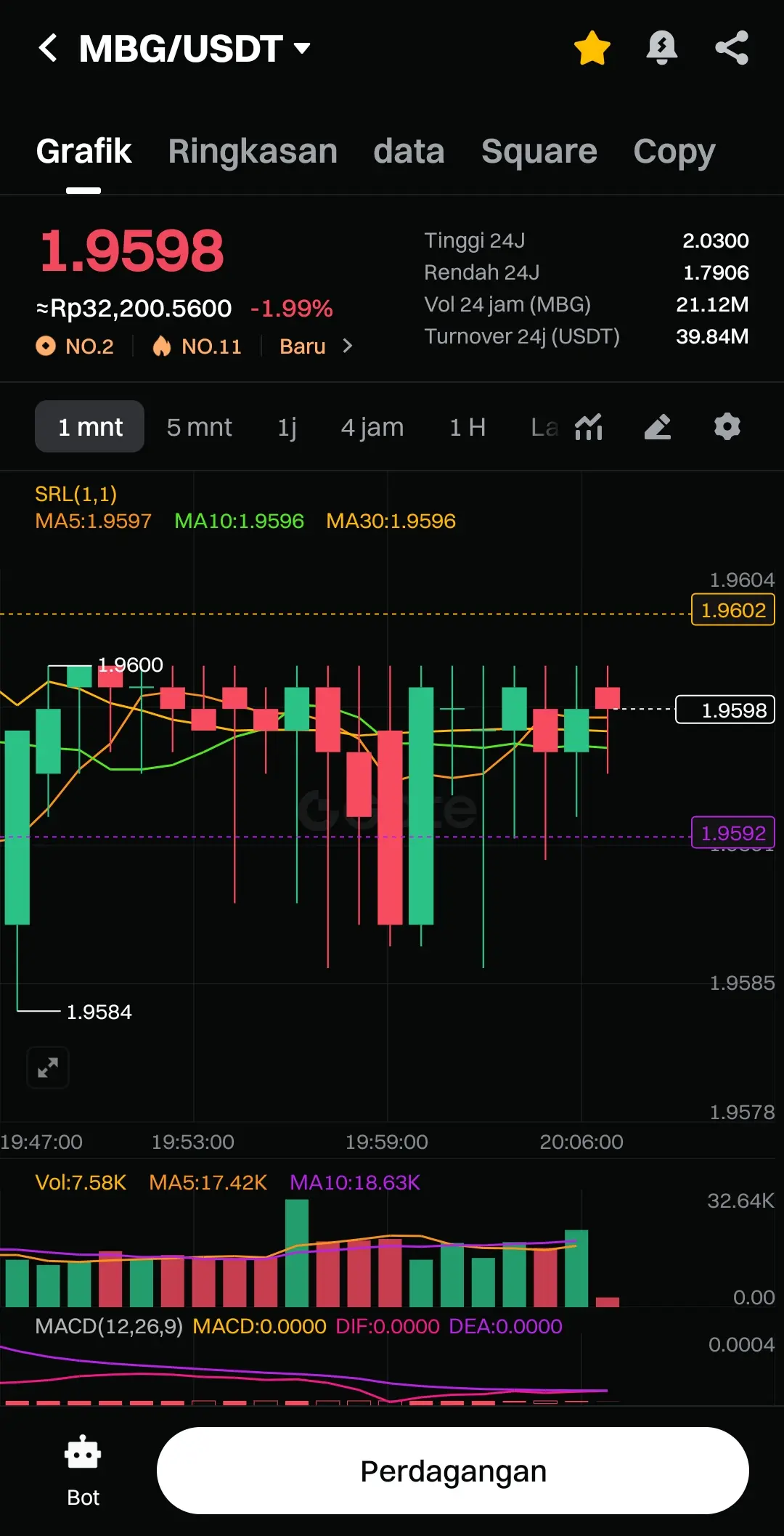This screenshot has height=1536, width=784.
Task: Open the Bot icon
Action: [83, 1471]
